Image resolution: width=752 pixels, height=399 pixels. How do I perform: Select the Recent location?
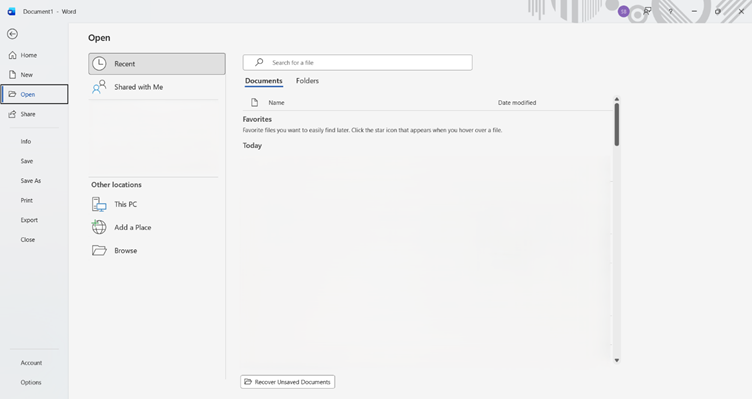157,64
